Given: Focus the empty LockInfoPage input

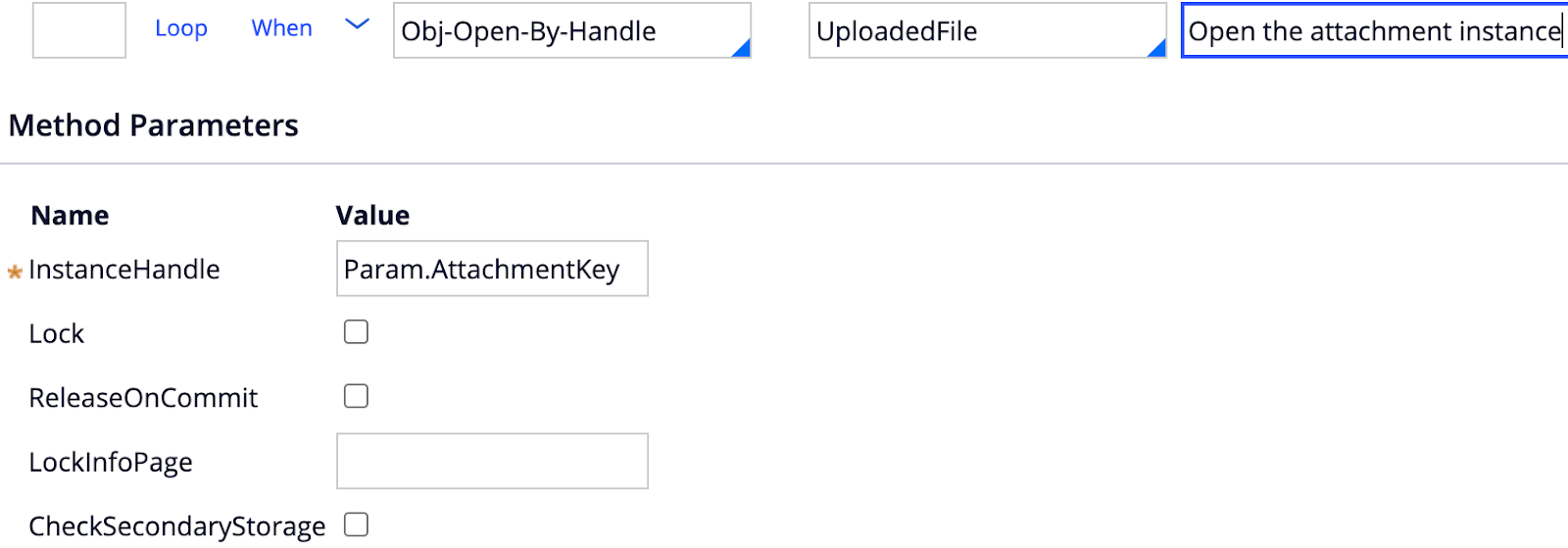Looking at the screenshot, I should tap(492, 461).
